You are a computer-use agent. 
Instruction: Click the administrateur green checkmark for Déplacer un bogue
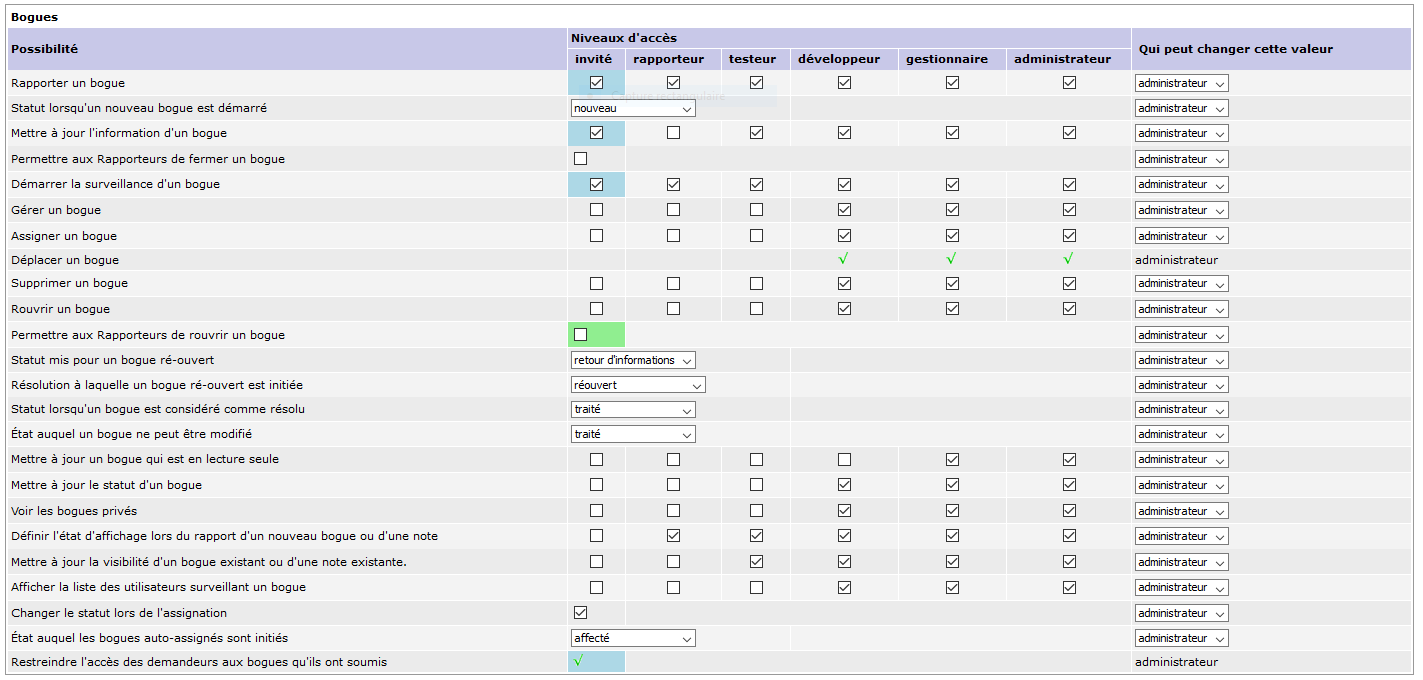(1069, 259)
